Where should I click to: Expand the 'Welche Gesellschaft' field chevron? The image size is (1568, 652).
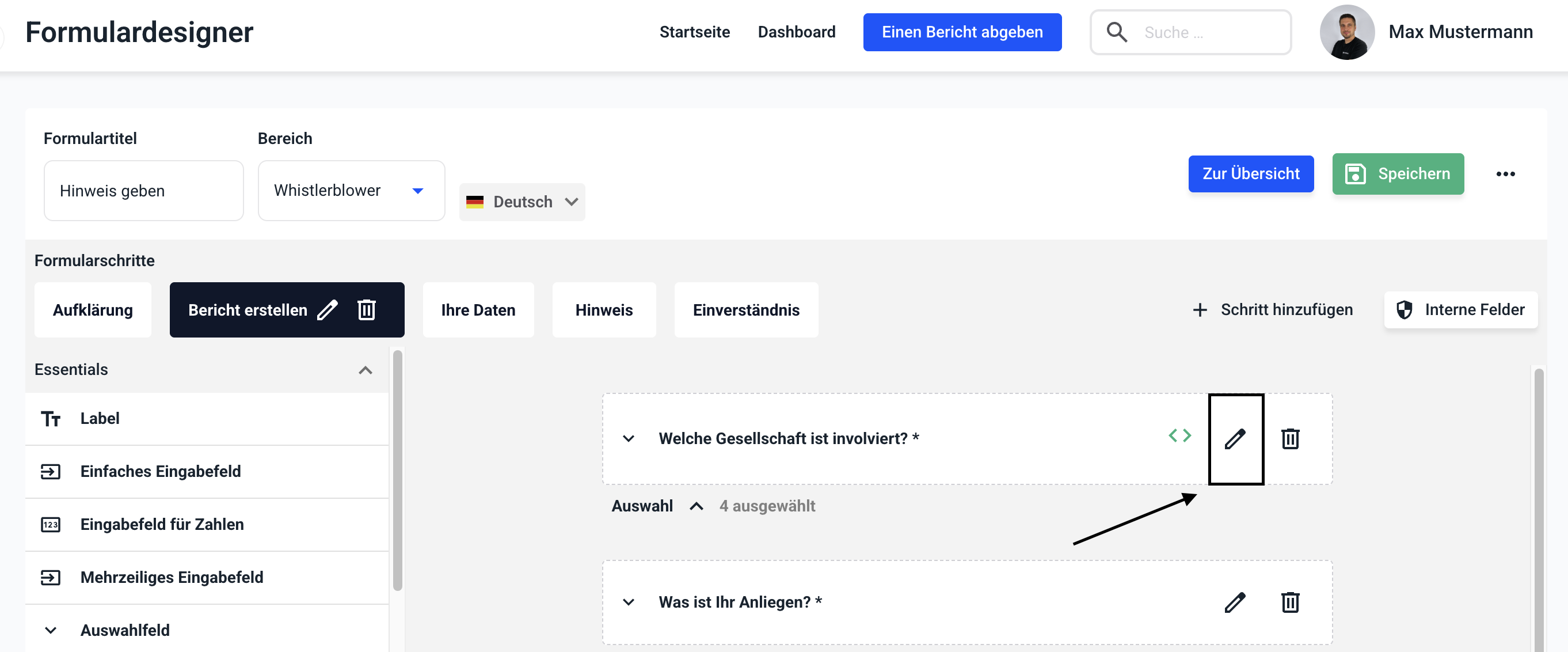(x=628, y=439)
